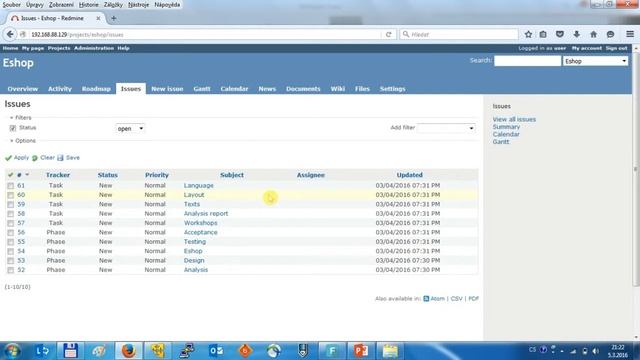Toggle select-all checkmark in table header
640x360 pixels.
coord(10,175)
